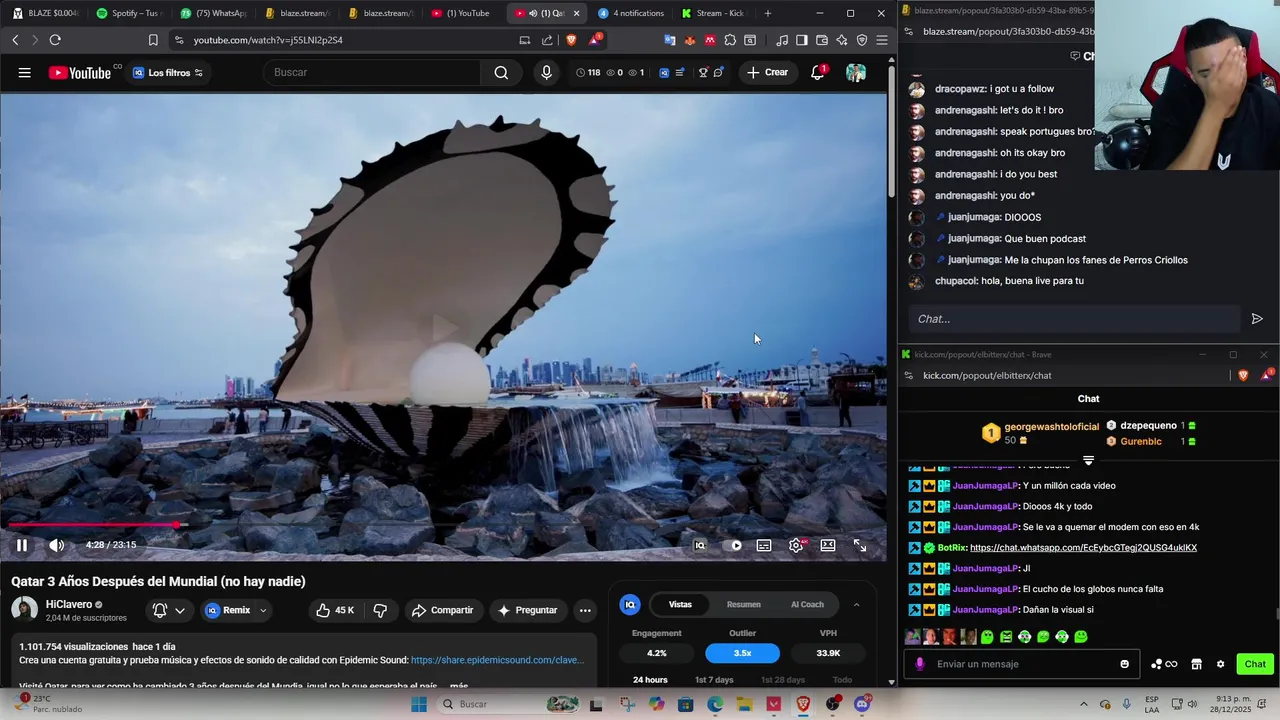Click Compartir share button

(x=442, y=610)
